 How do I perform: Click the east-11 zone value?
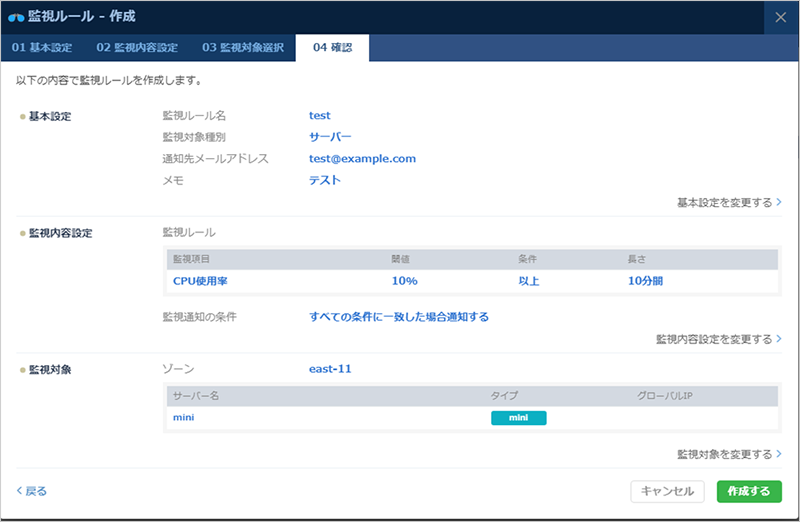[x=330, y=369]
